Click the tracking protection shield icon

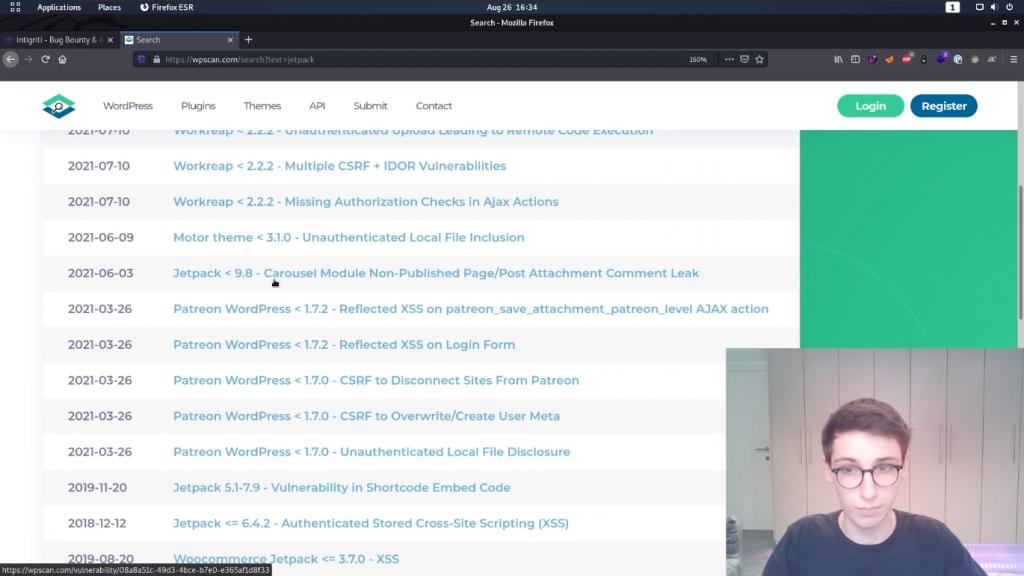coord(141,59)
